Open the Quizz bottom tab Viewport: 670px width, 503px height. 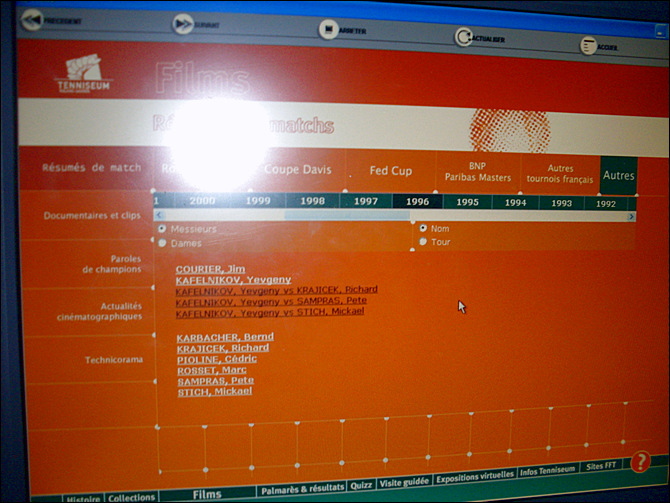pos(361,485)
